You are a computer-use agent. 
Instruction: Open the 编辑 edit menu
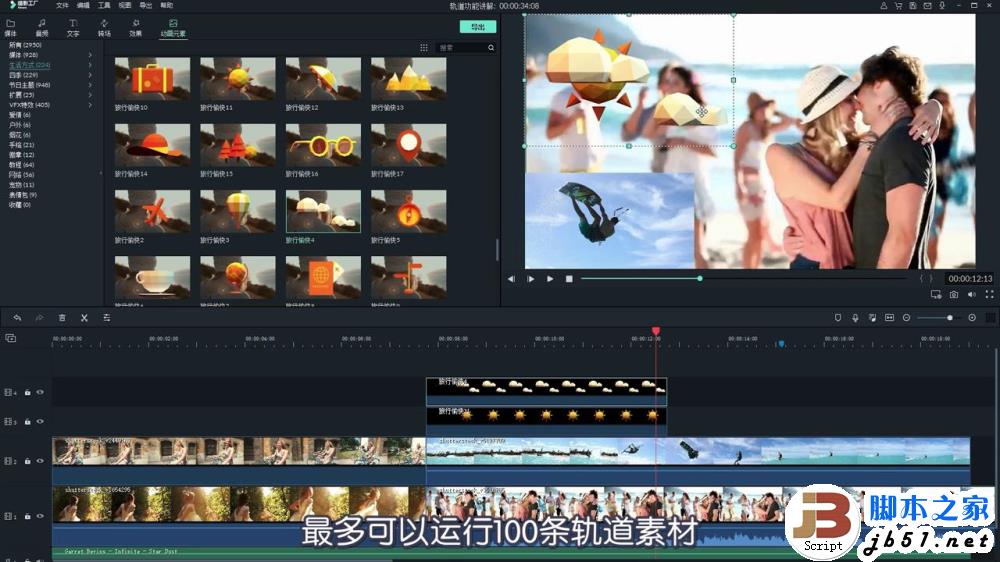(x=83, y=5)
